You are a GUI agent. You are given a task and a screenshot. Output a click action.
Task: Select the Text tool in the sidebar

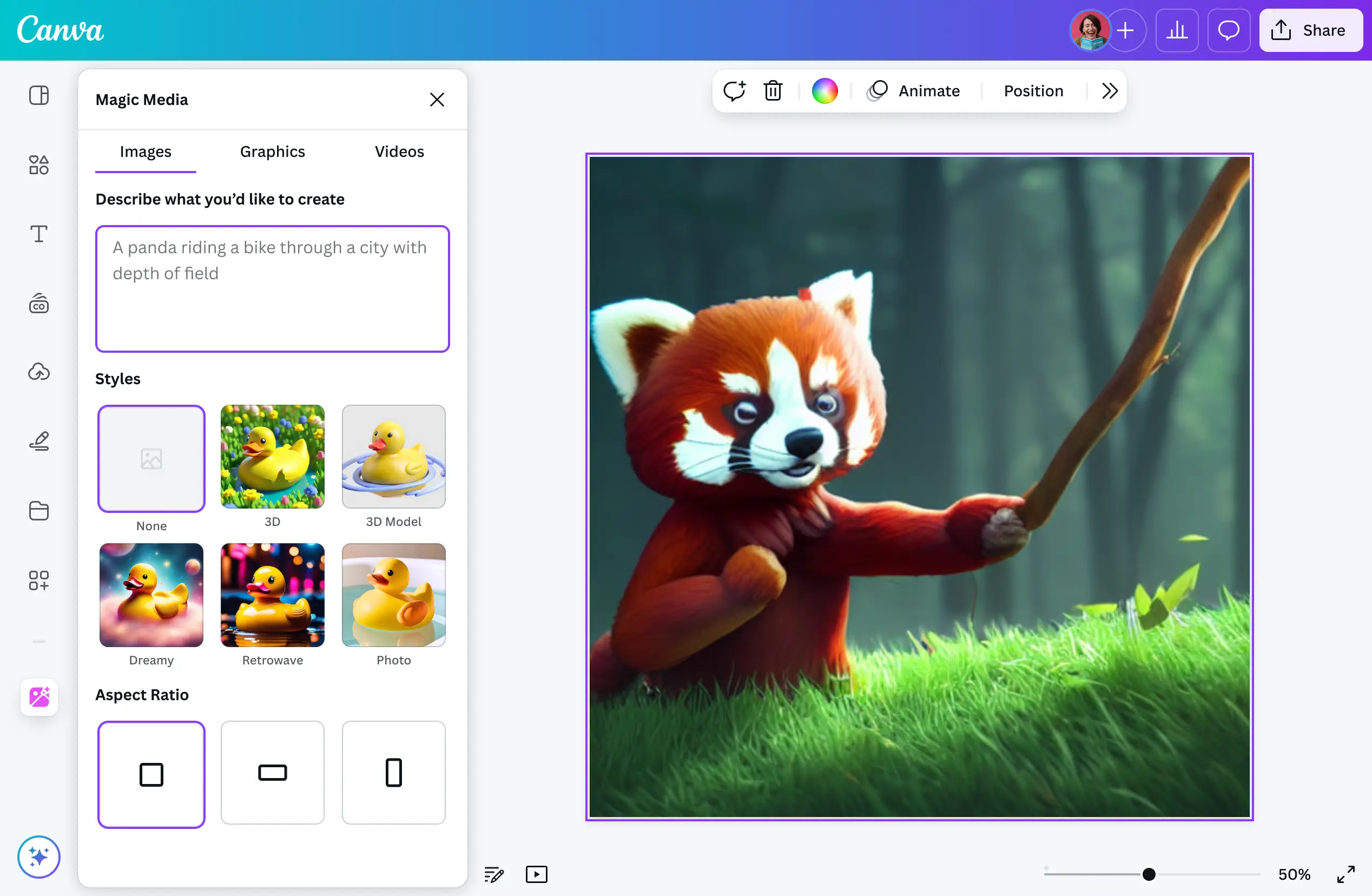coord(38,234)
